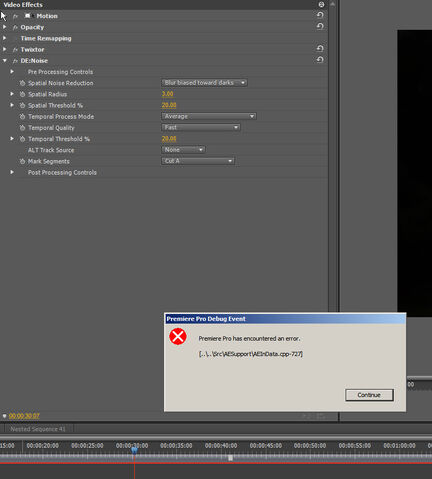Click the white marker on the timeline bar
The height and width of the screenshot is (479, 432).
pyautogui.click(x=230, y=458)
